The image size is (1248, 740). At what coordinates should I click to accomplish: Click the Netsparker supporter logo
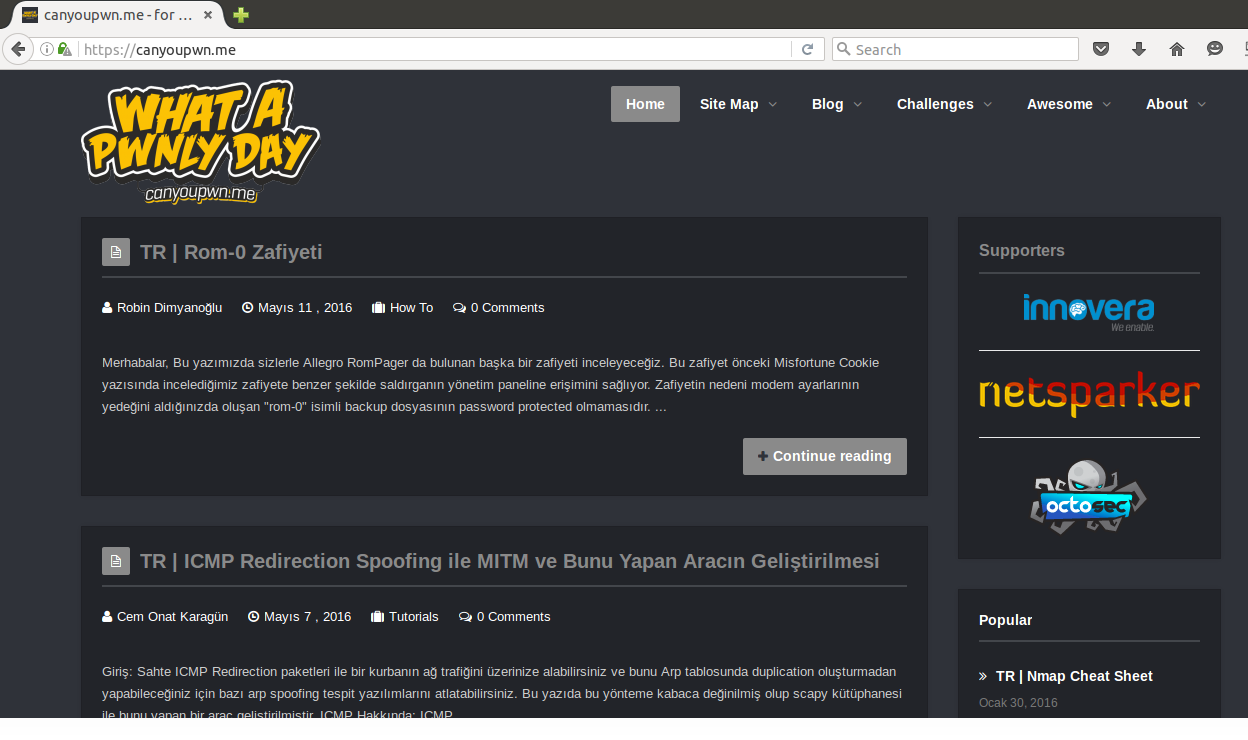click(1089, 394)
